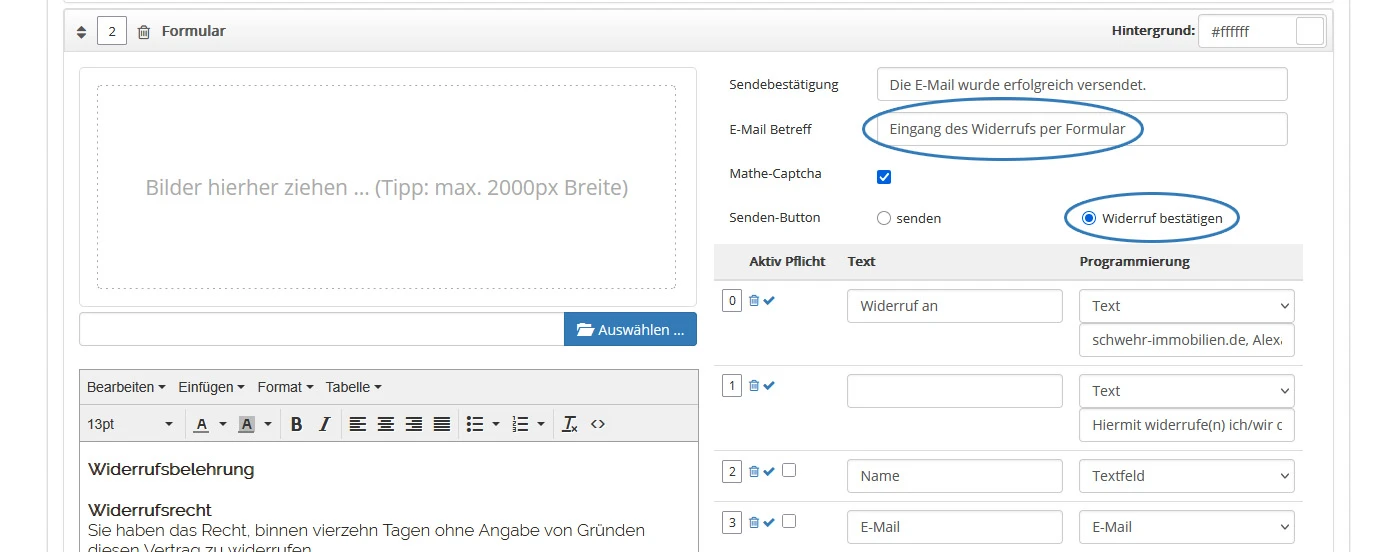This screenshot has height=552, width=1400.
Task: Click the order number box of the Name row
Action: [732, 470]
